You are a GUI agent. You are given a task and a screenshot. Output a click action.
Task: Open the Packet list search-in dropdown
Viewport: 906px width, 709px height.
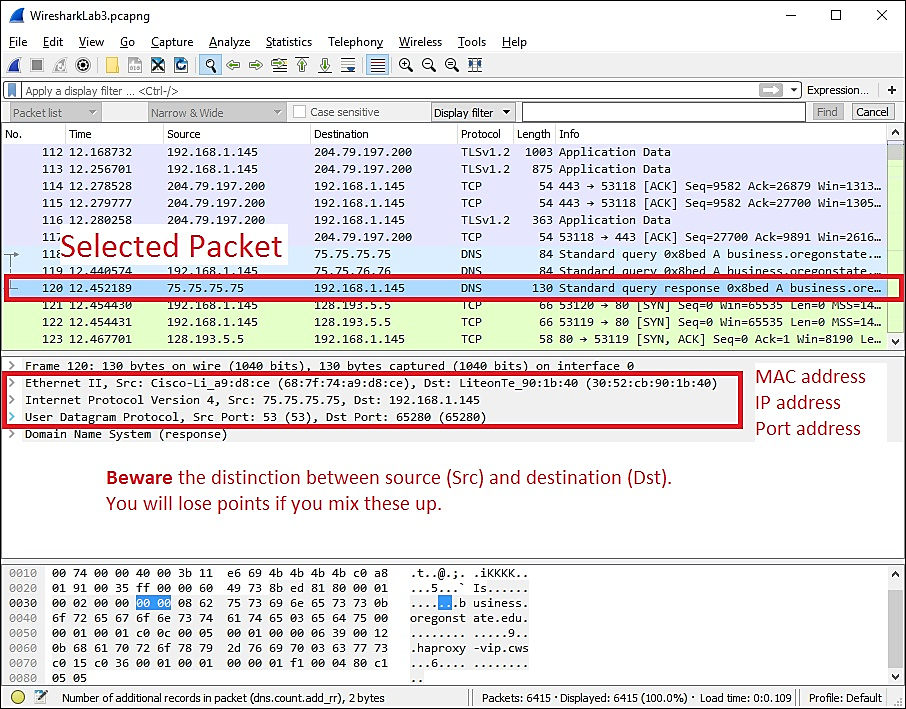point(55,113)
